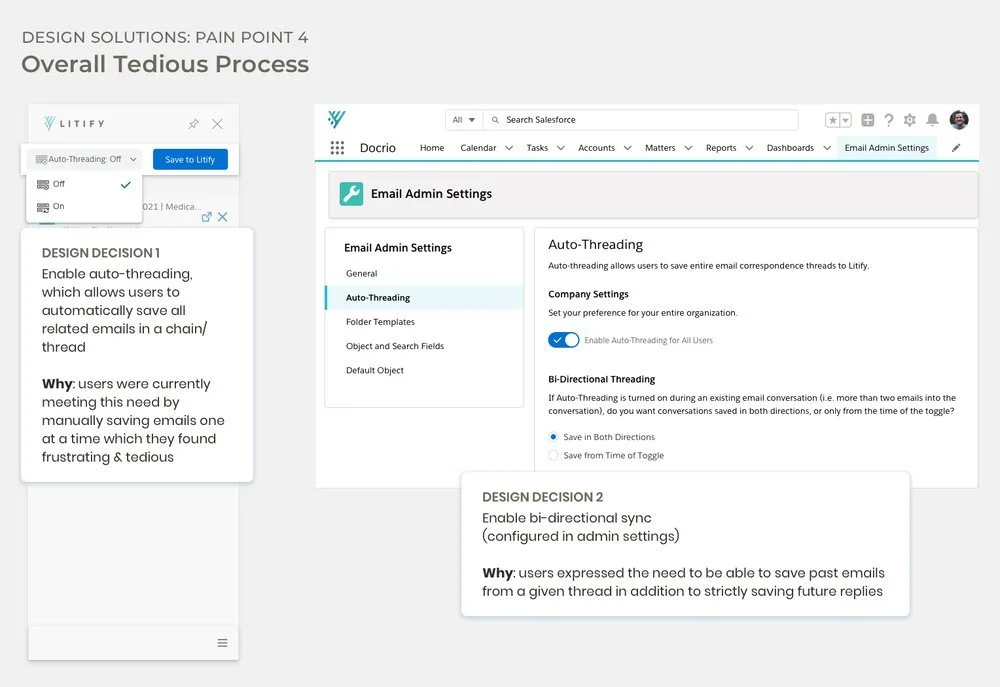The image size is (1000, 687).
Task: Click the Save to Litify button
Action: [x=190, y=159]
